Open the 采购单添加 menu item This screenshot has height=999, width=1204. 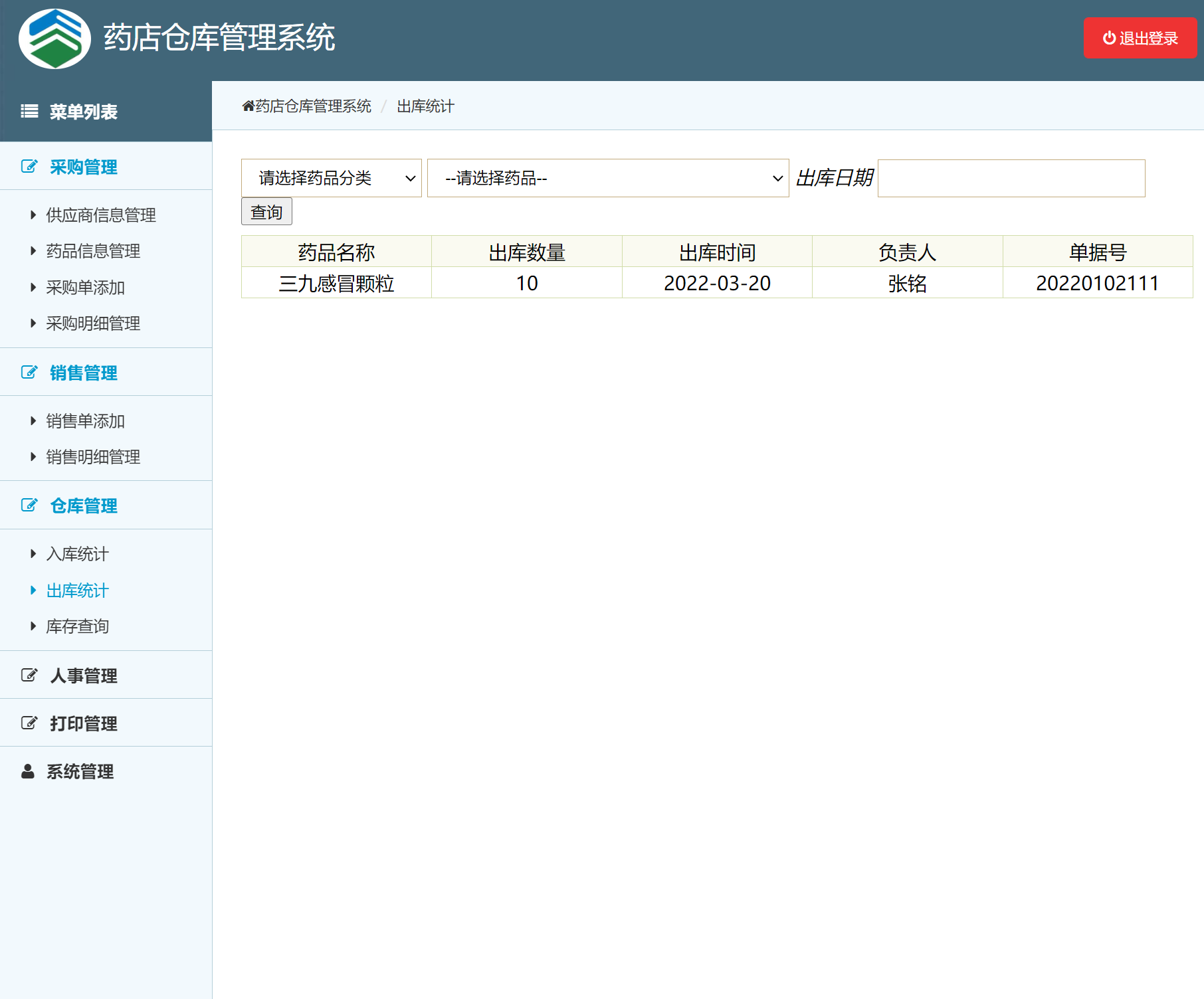[x=86, y=288]
